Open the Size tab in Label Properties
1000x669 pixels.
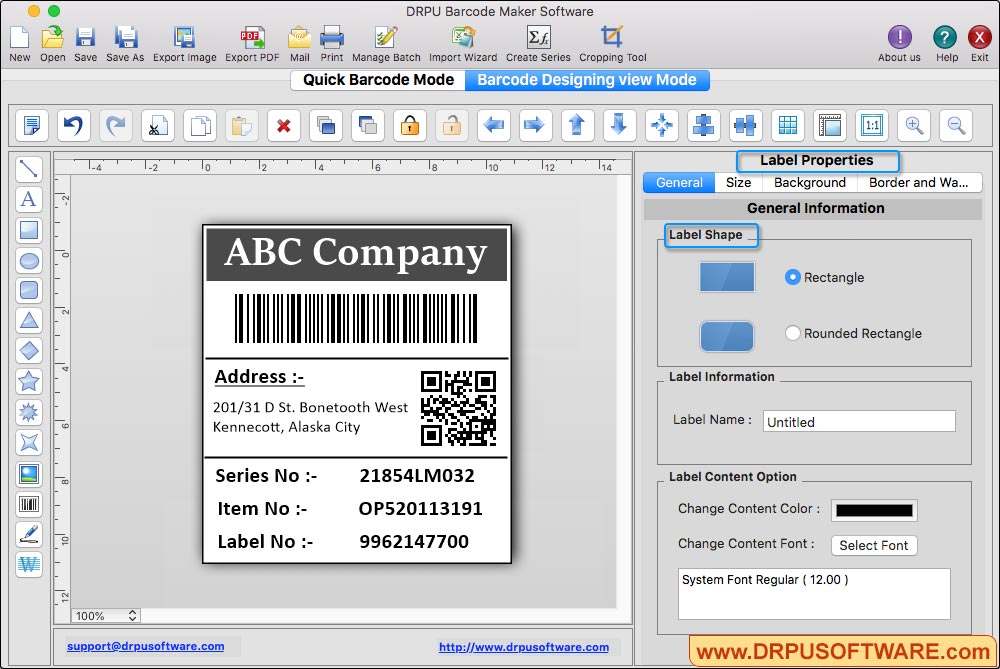point(737,183)
